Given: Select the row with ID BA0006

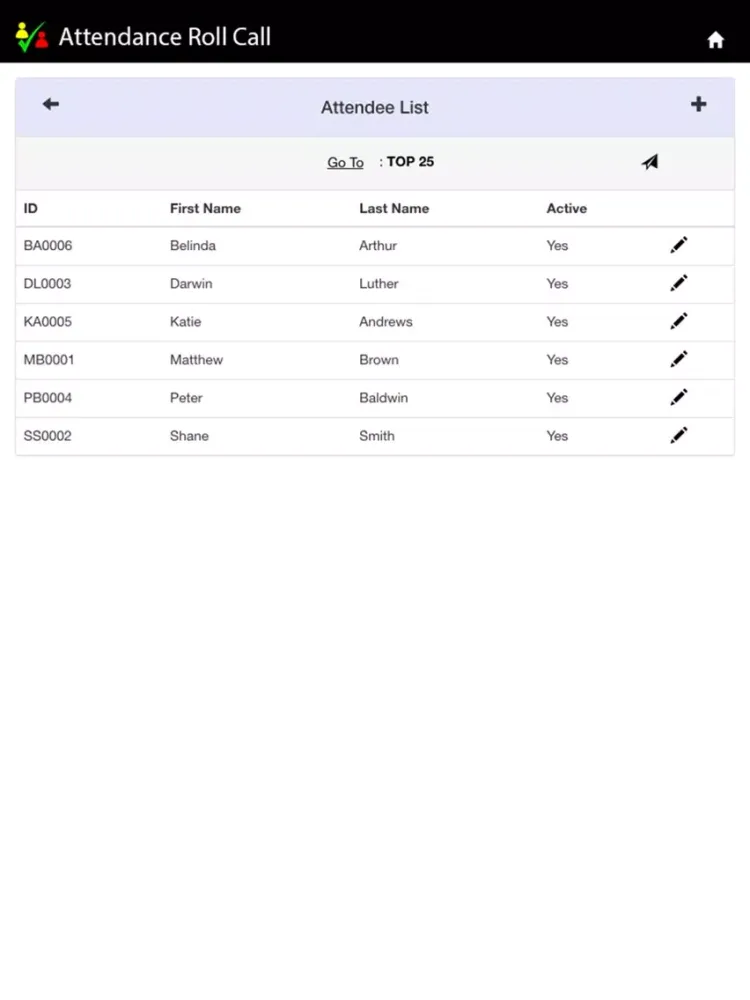Looking at the screenshot, I should (x=48, y=246).
